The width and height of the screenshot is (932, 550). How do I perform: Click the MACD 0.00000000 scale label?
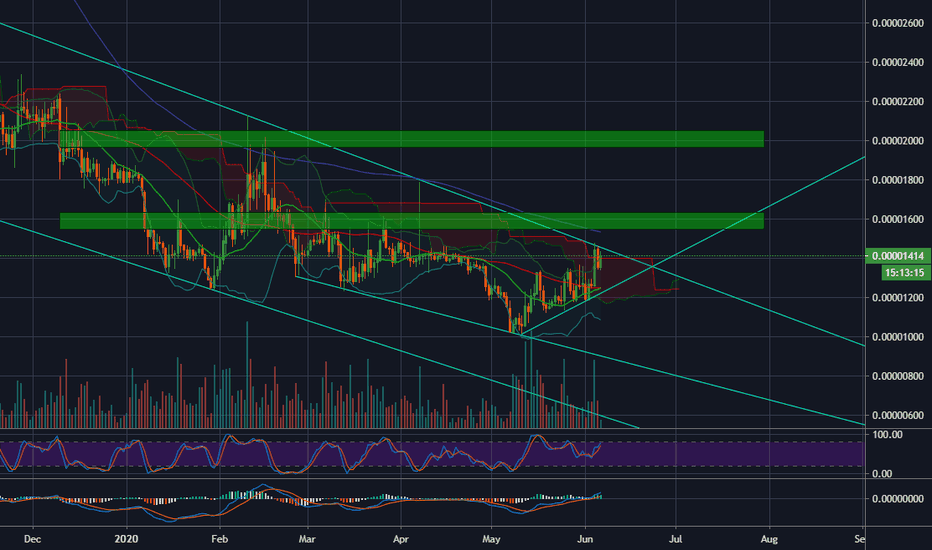coord(898,499)
